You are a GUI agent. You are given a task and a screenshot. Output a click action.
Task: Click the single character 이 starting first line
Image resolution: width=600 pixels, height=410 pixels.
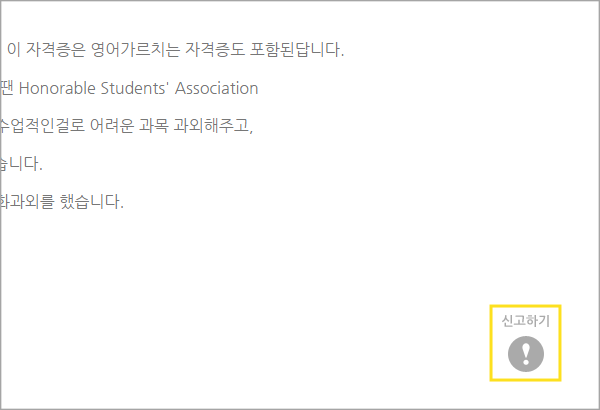click(14, 50)
